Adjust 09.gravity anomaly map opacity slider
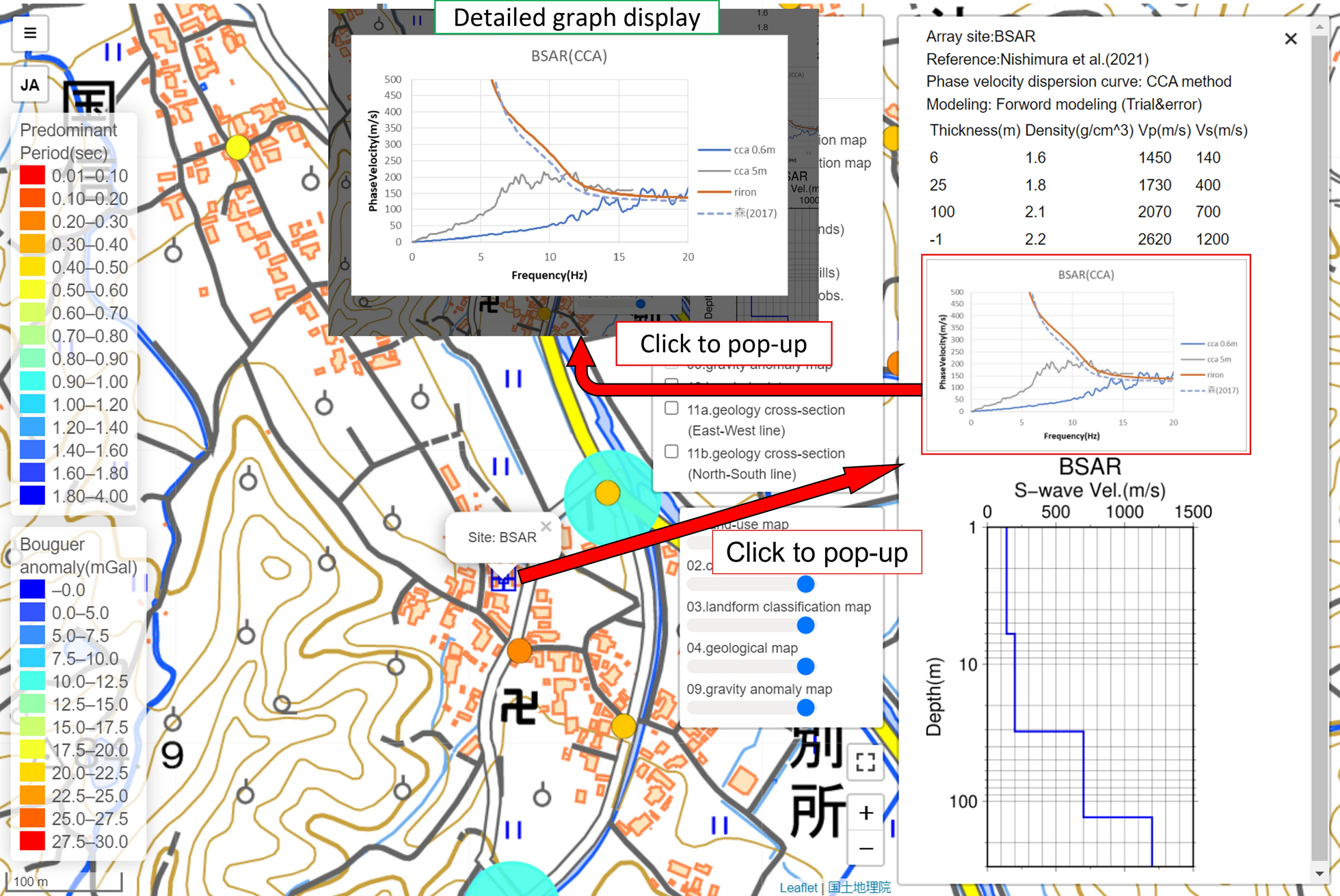This screenshot has height=896, width=1340. pos(751,707)
